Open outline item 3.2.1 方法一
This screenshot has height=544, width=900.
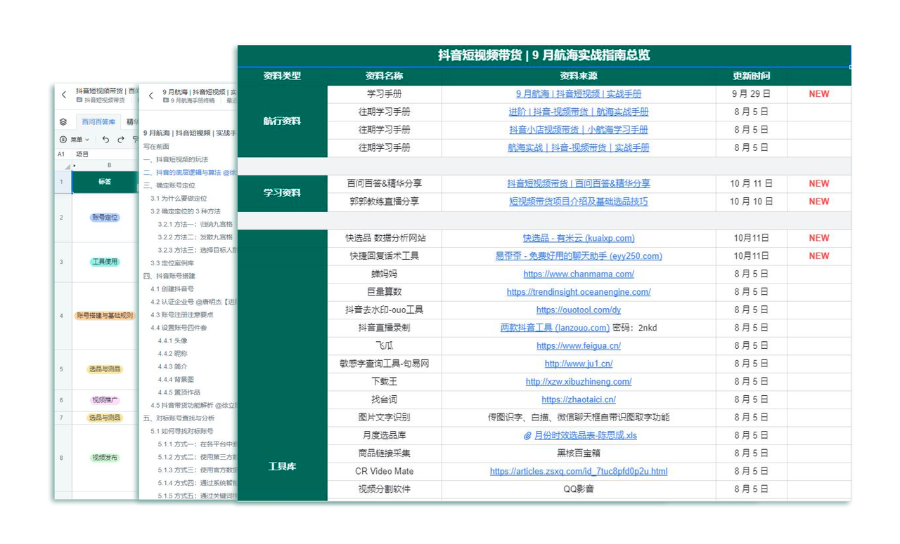195,224
